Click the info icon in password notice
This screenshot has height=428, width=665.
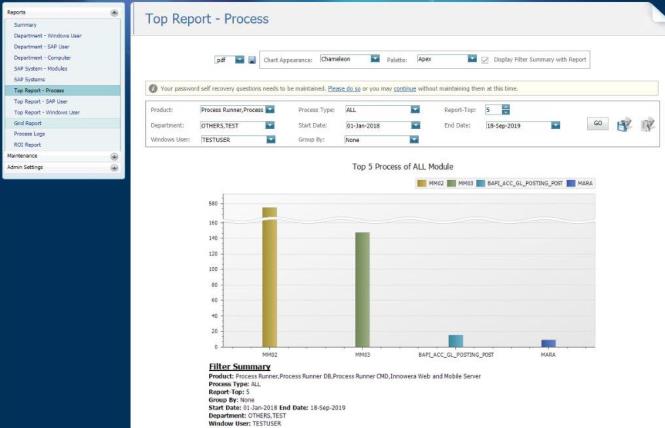(153, 88)
